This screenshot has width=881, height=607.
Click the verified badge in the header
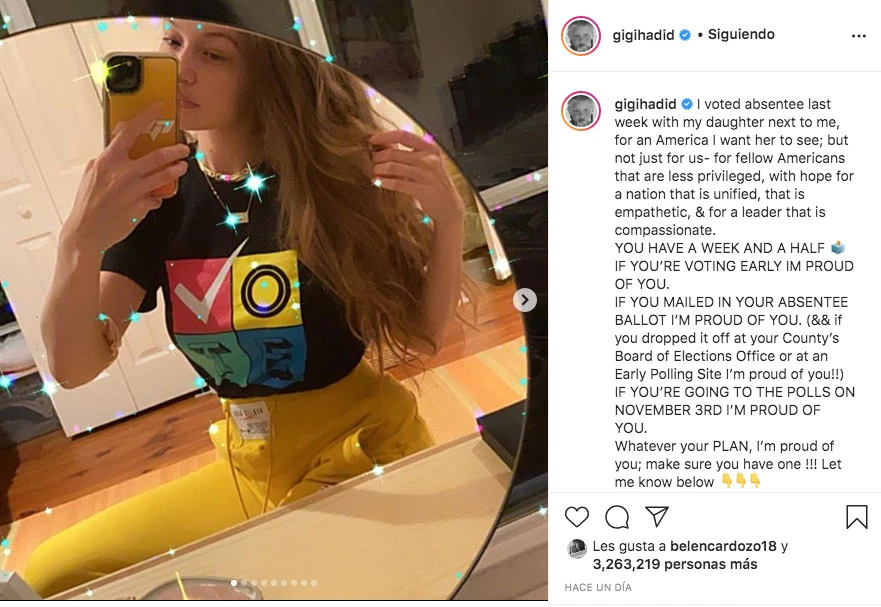click(685, 35)
